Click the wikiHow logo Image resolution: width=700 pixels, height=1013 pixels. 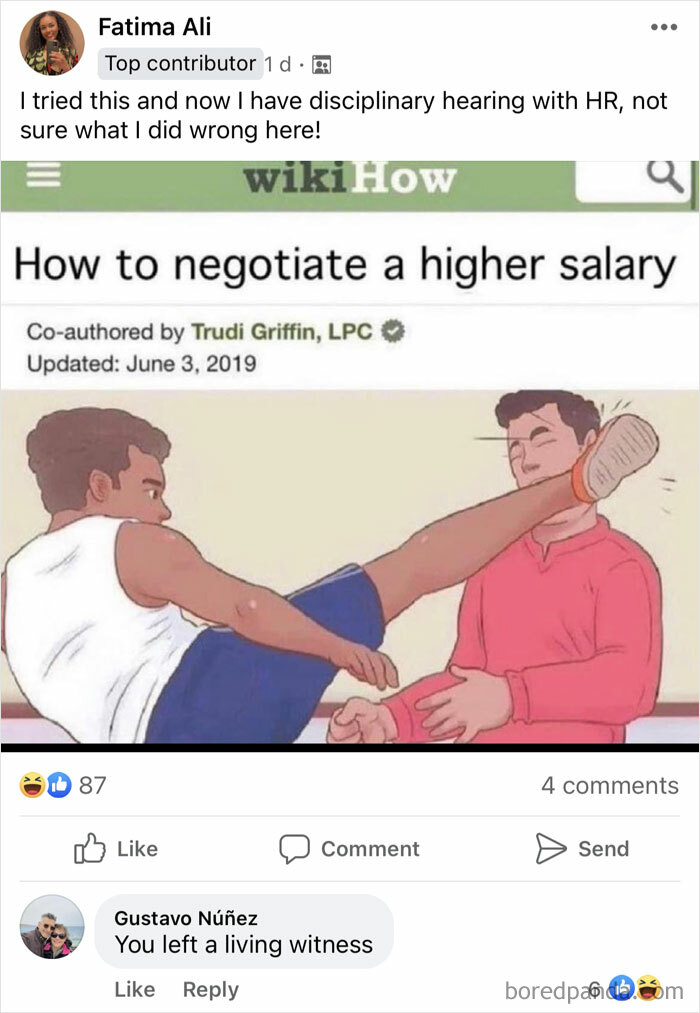(349, 179)
